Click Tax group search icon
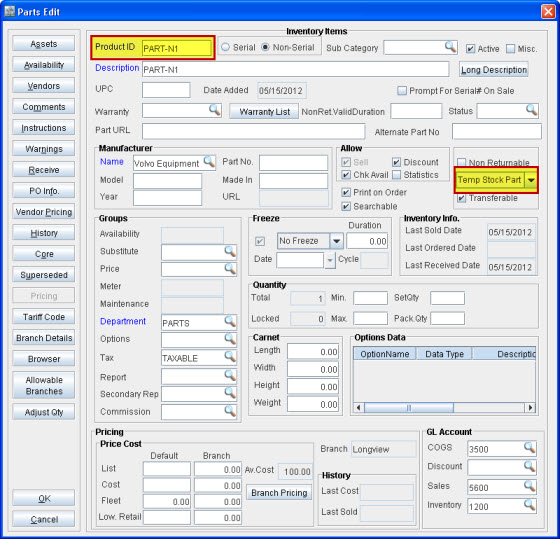 pyautogui.click(x=230, y=356)
